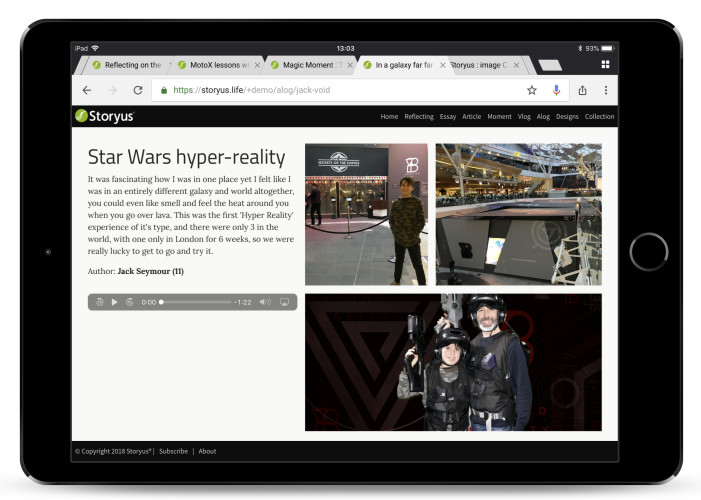Viewport: 701px width, 500px height.
Task: Reload the page with refresh icon
Action: point(138,90)
